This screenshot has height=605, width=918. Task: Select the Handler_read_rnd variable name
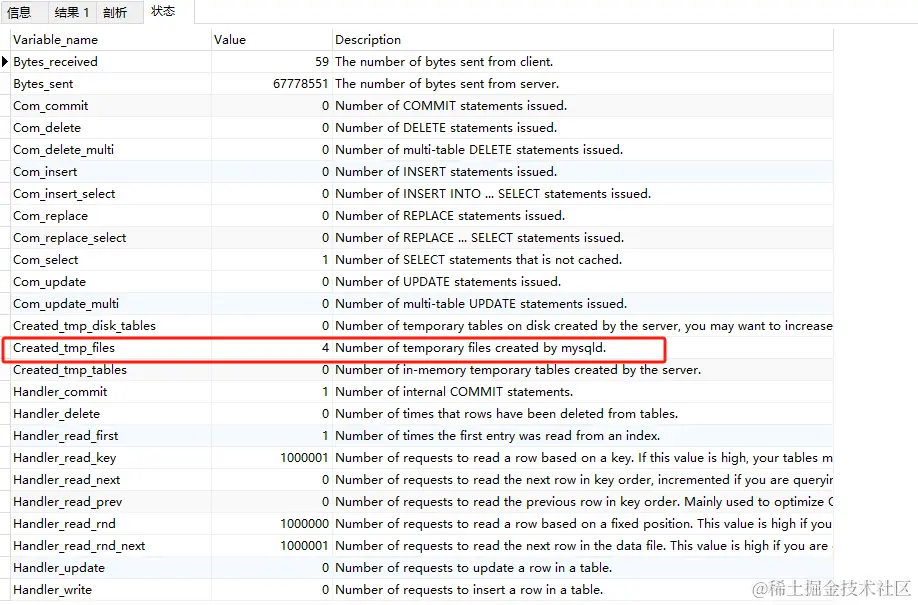click(64, 524)
